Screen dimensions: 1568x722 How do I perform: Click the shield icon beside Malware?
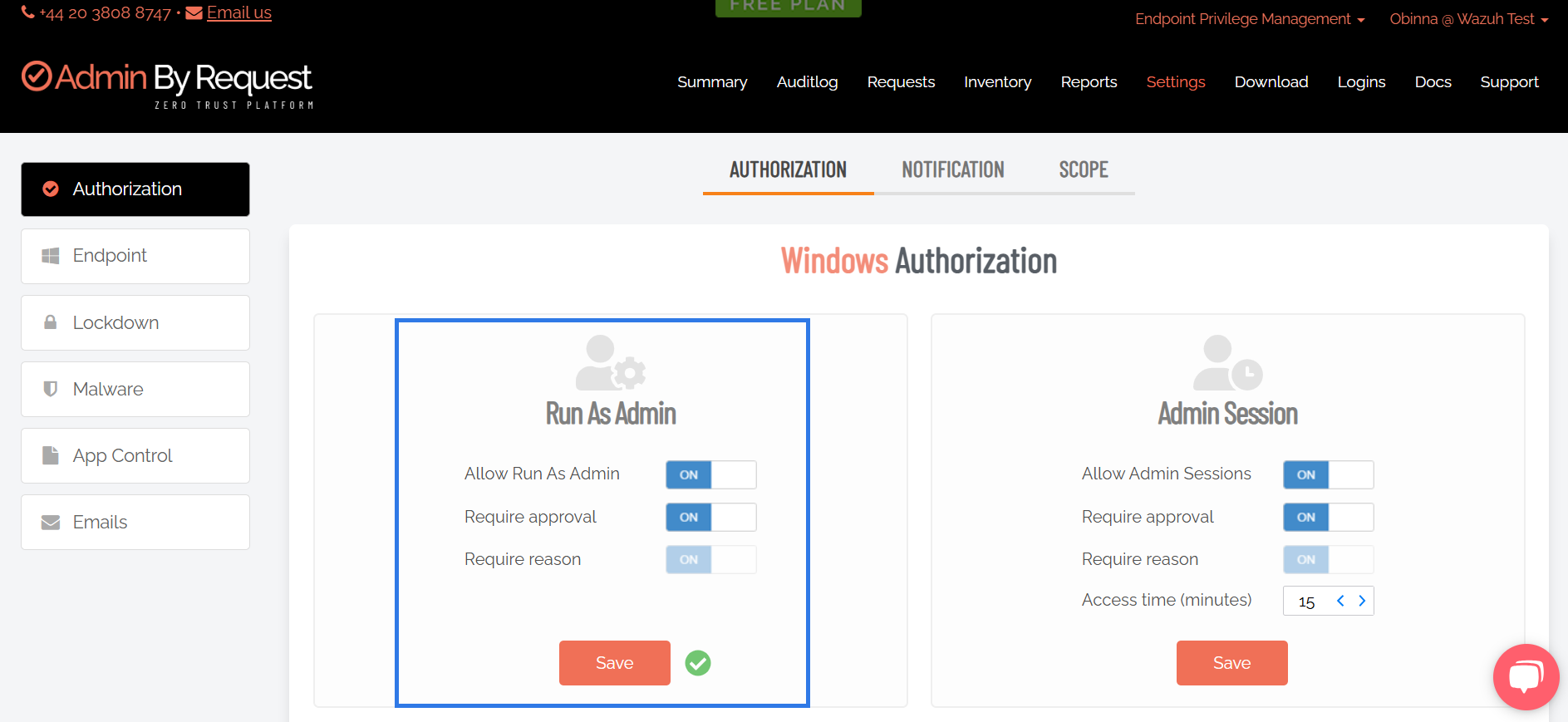(x=51, y=389)
